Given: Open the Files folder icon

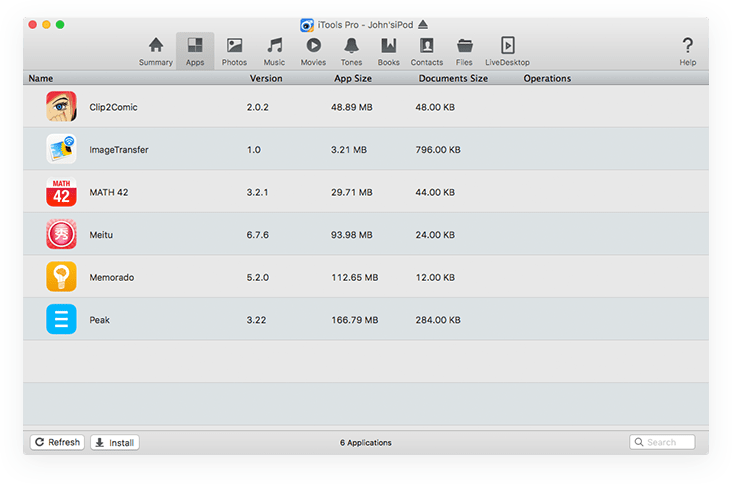Looking at the screenshot, I should pyautogui.click(x=464, y=50).
